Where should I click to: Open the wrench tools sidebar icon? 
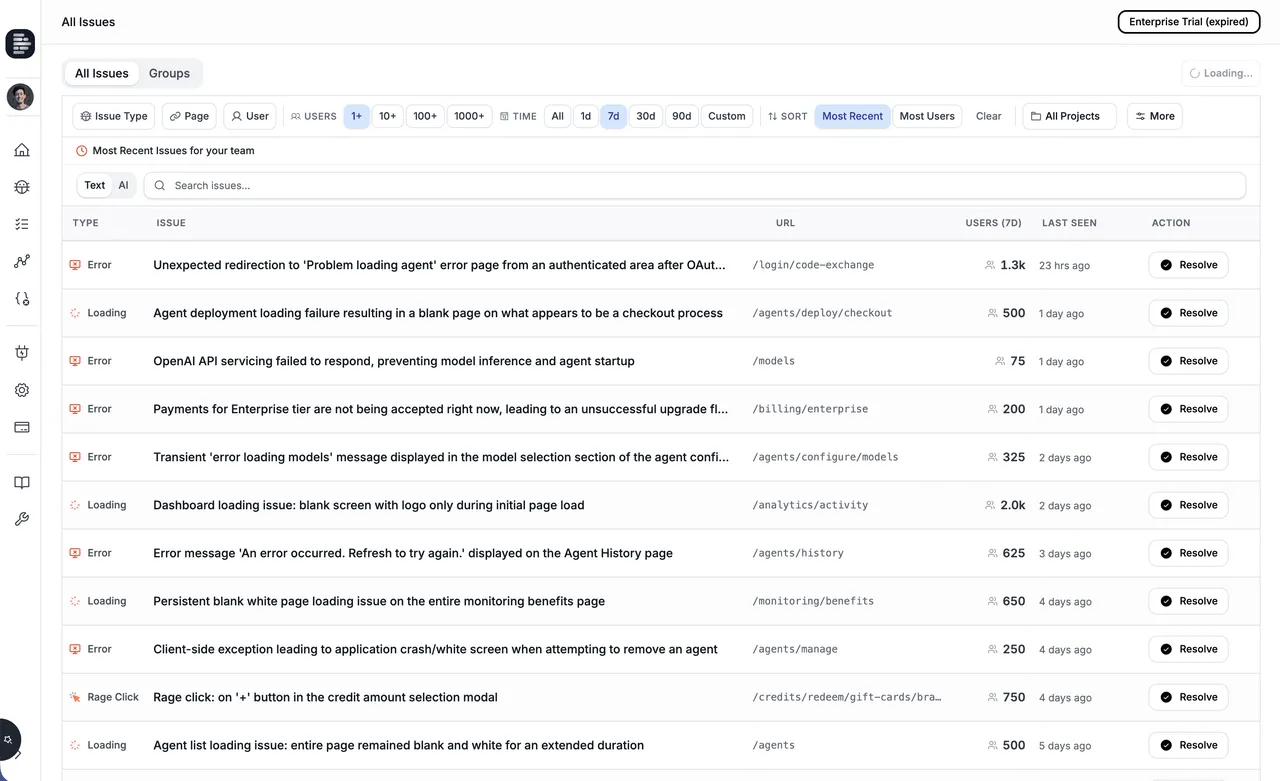tap(21, 519)
